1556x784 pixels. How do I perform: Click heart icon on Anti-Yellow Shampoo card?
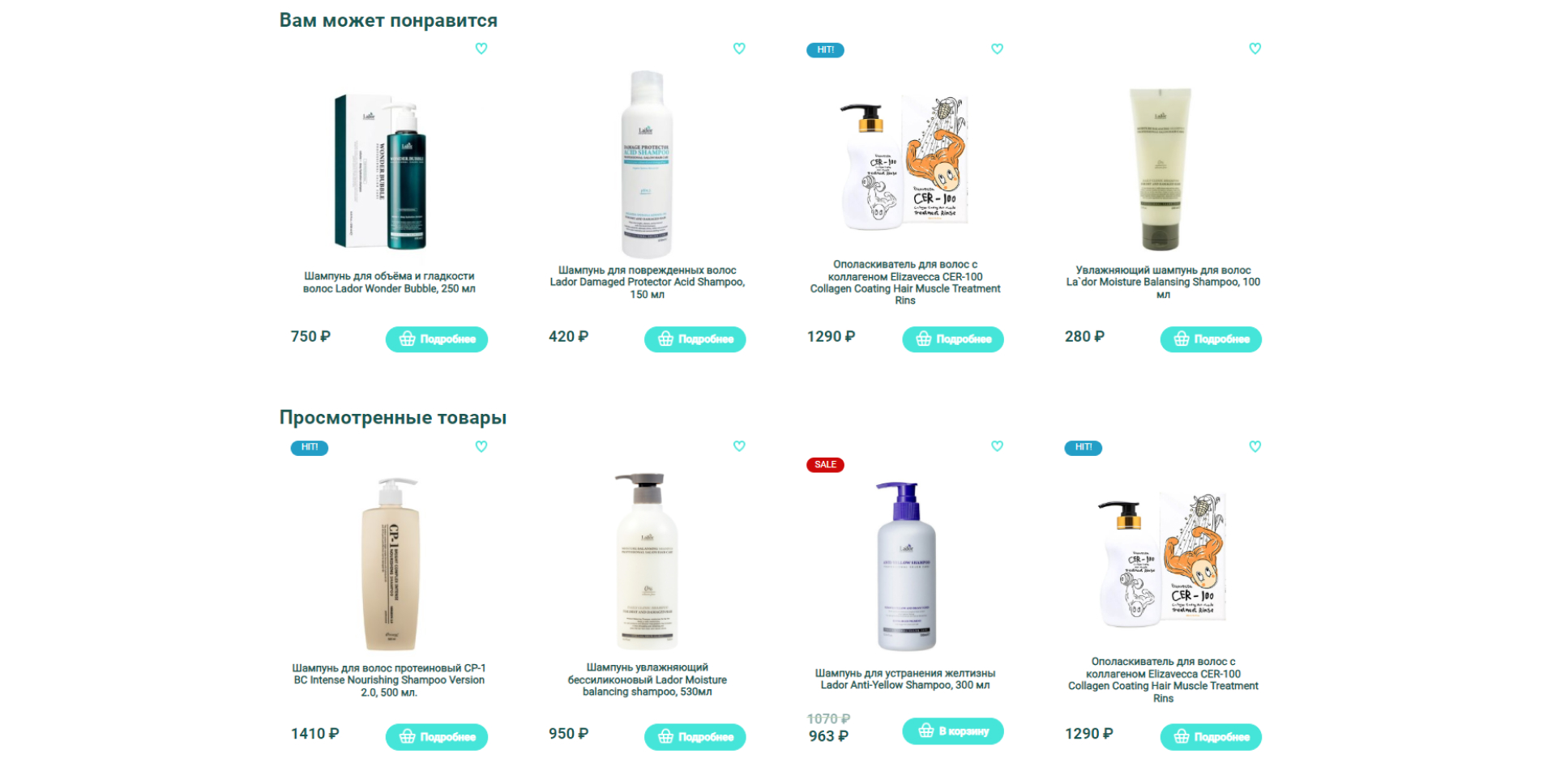pyautogui.click(x=998, y=446)
